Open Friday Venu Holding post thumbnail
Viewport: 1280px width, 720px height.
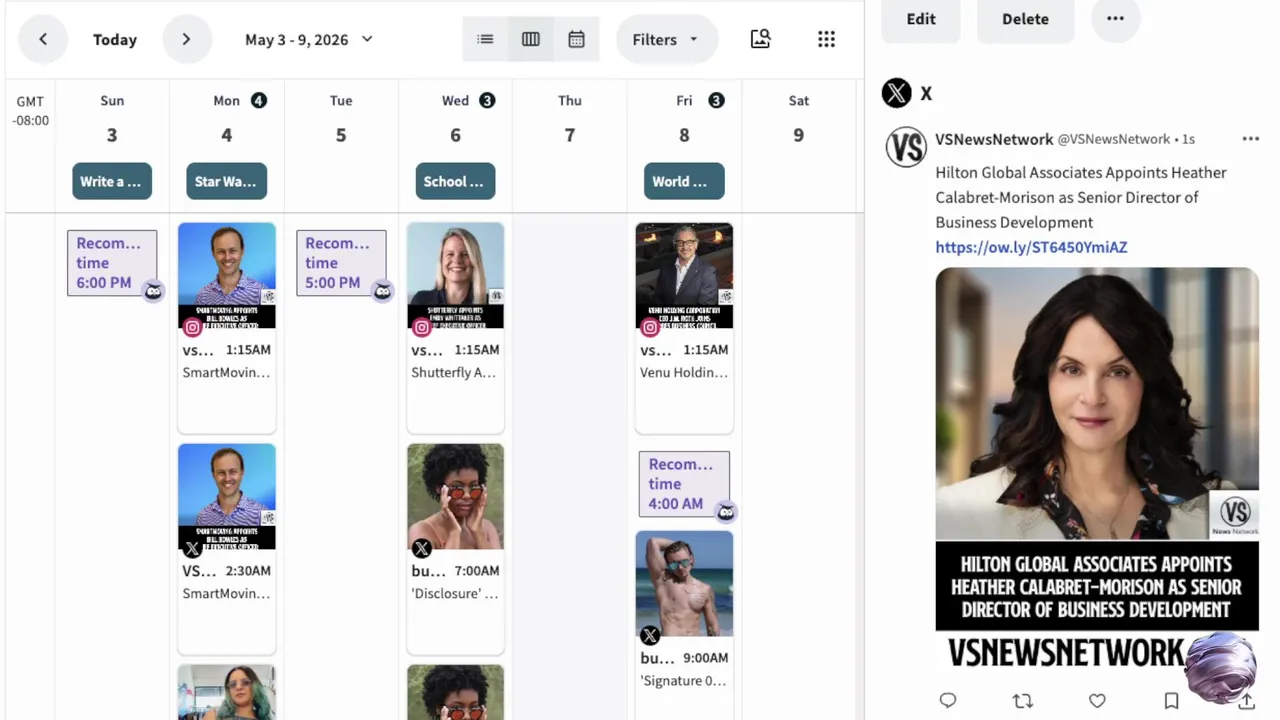[x=684, y=276]
